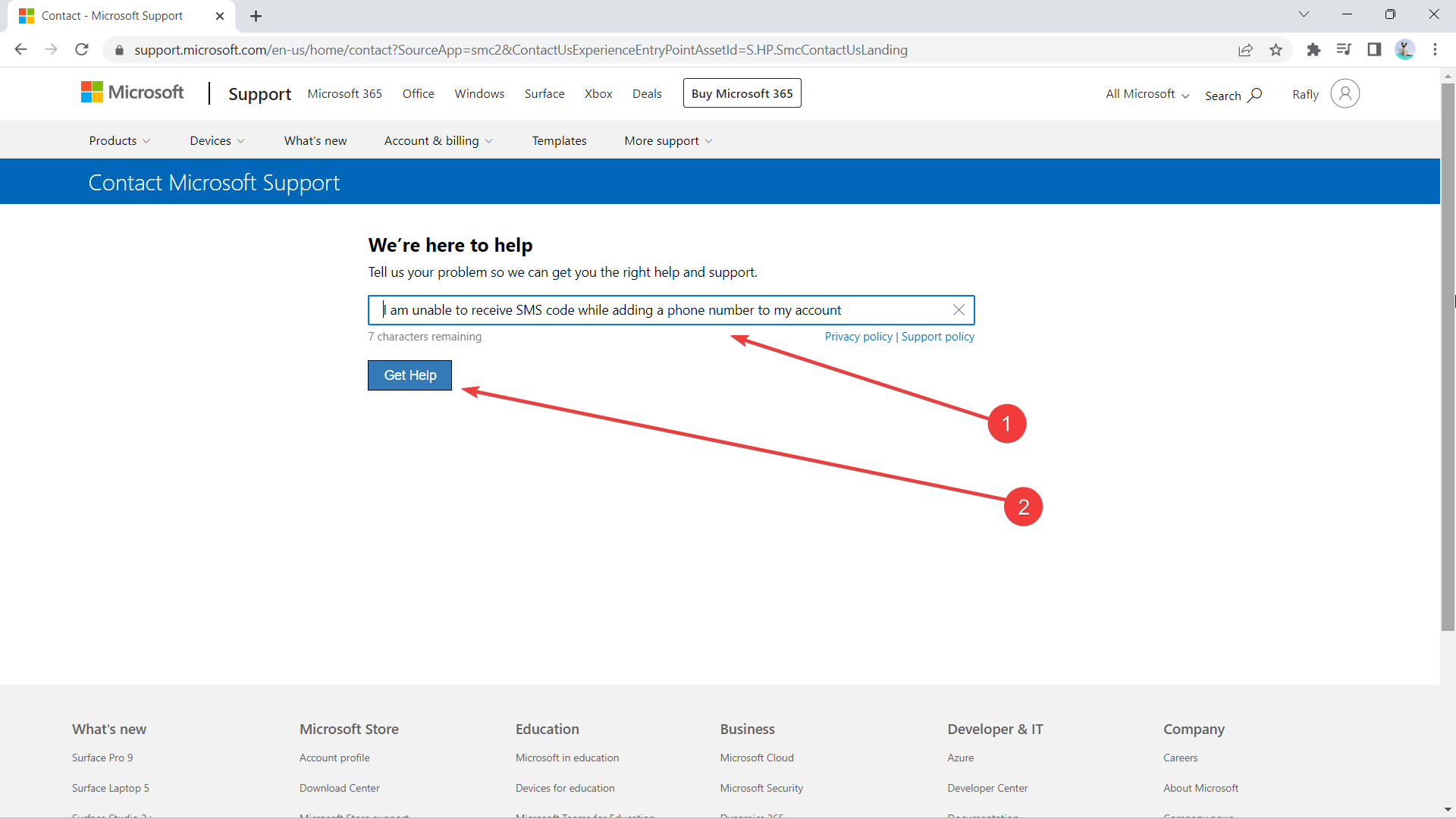Open the Chrome profile avatar
1456x819 pixels.
point(1404,50)
